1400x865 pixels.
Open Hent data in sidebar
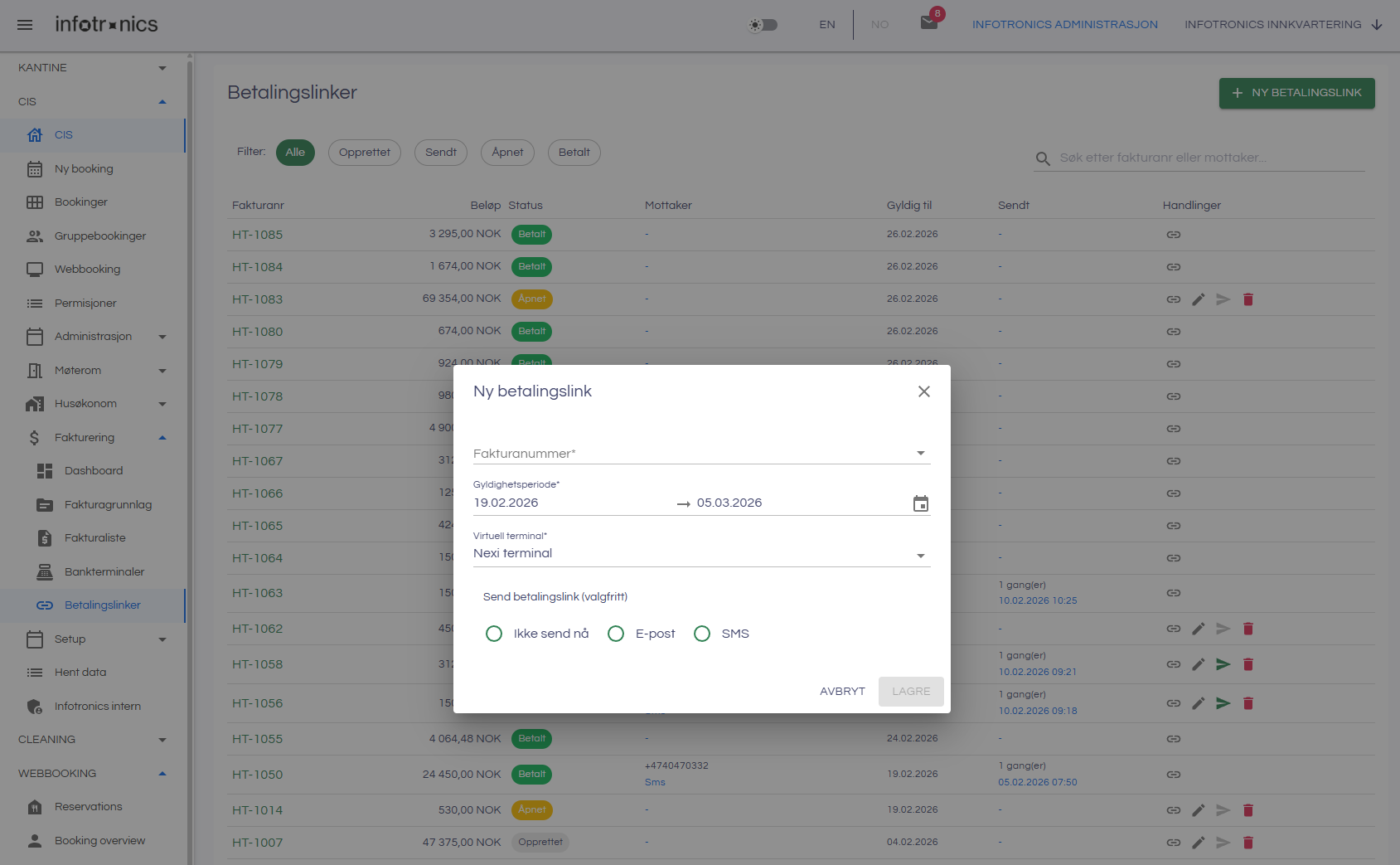pyautogui.click(x=92, y=673)
